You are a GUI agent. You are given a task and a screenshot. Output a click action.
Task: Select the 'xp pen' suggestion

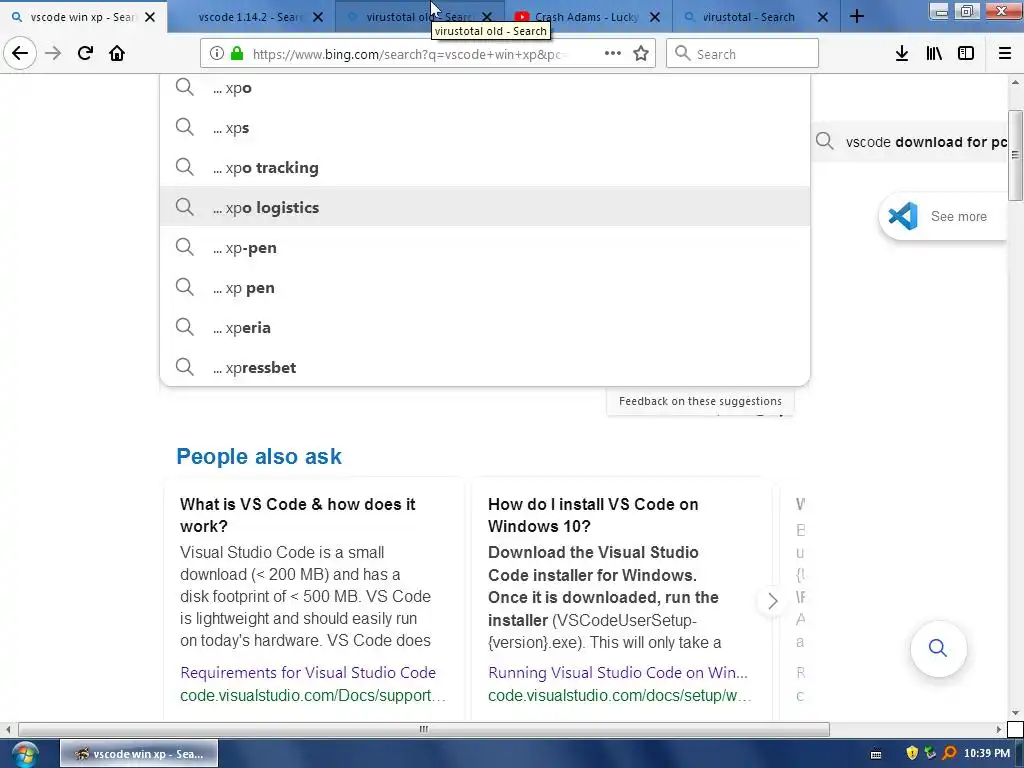[485, 287]
